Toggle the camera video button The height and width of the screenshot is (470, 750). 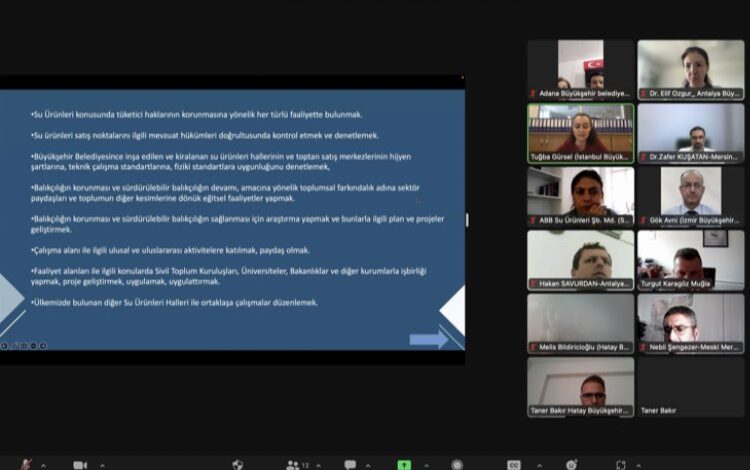[80, 464]
